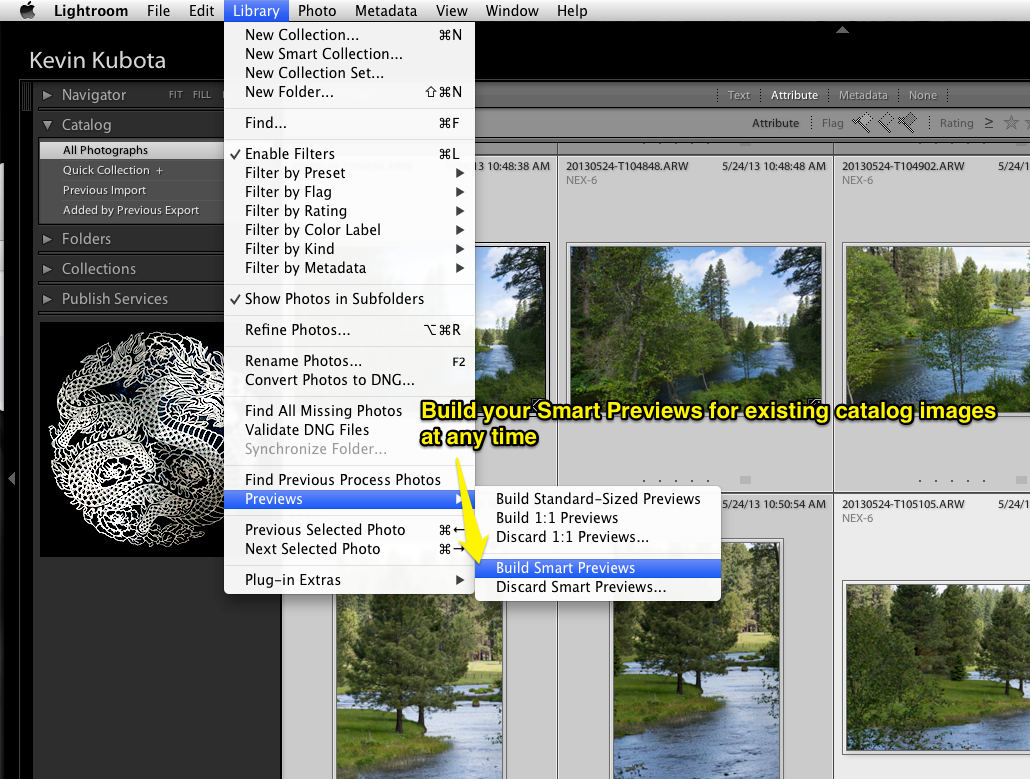Open the Metadata menu in menu bar
Screen dimensions: 1030x779
(386, 11)
